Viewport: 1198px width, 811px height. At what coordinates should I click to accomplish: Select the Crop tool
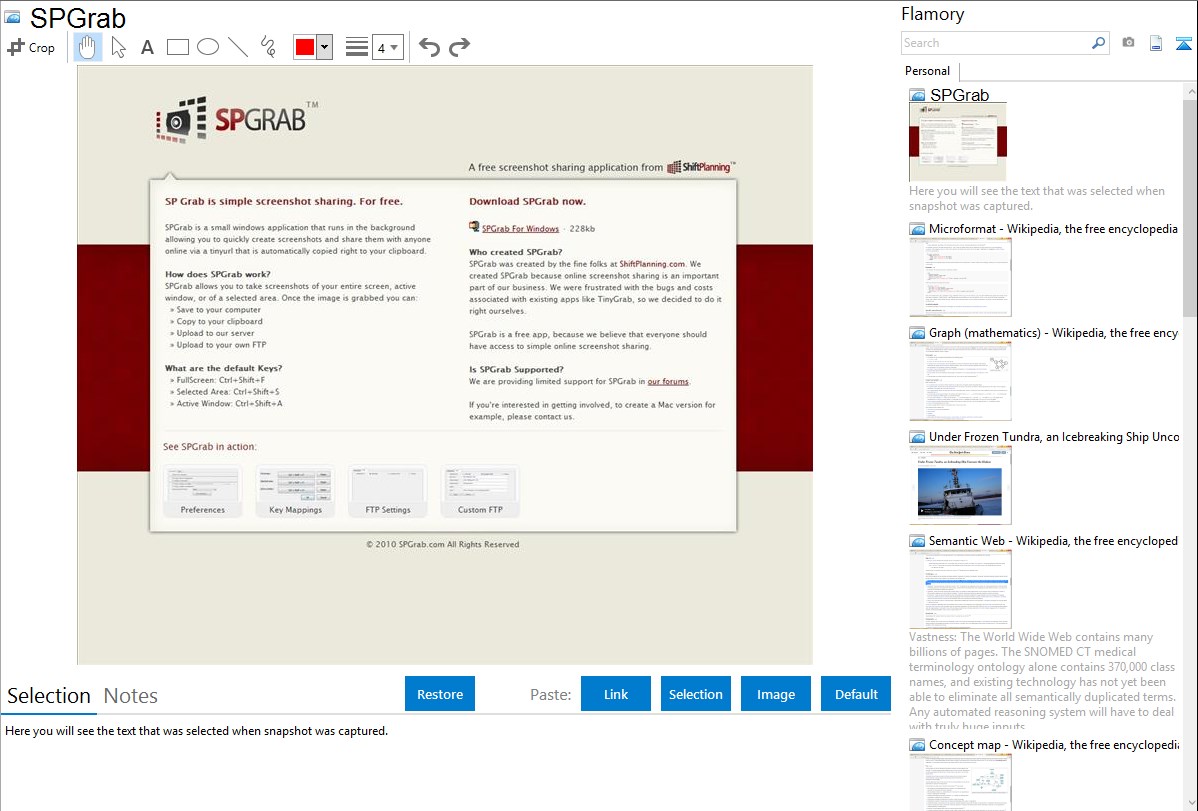tap(31, 47)
